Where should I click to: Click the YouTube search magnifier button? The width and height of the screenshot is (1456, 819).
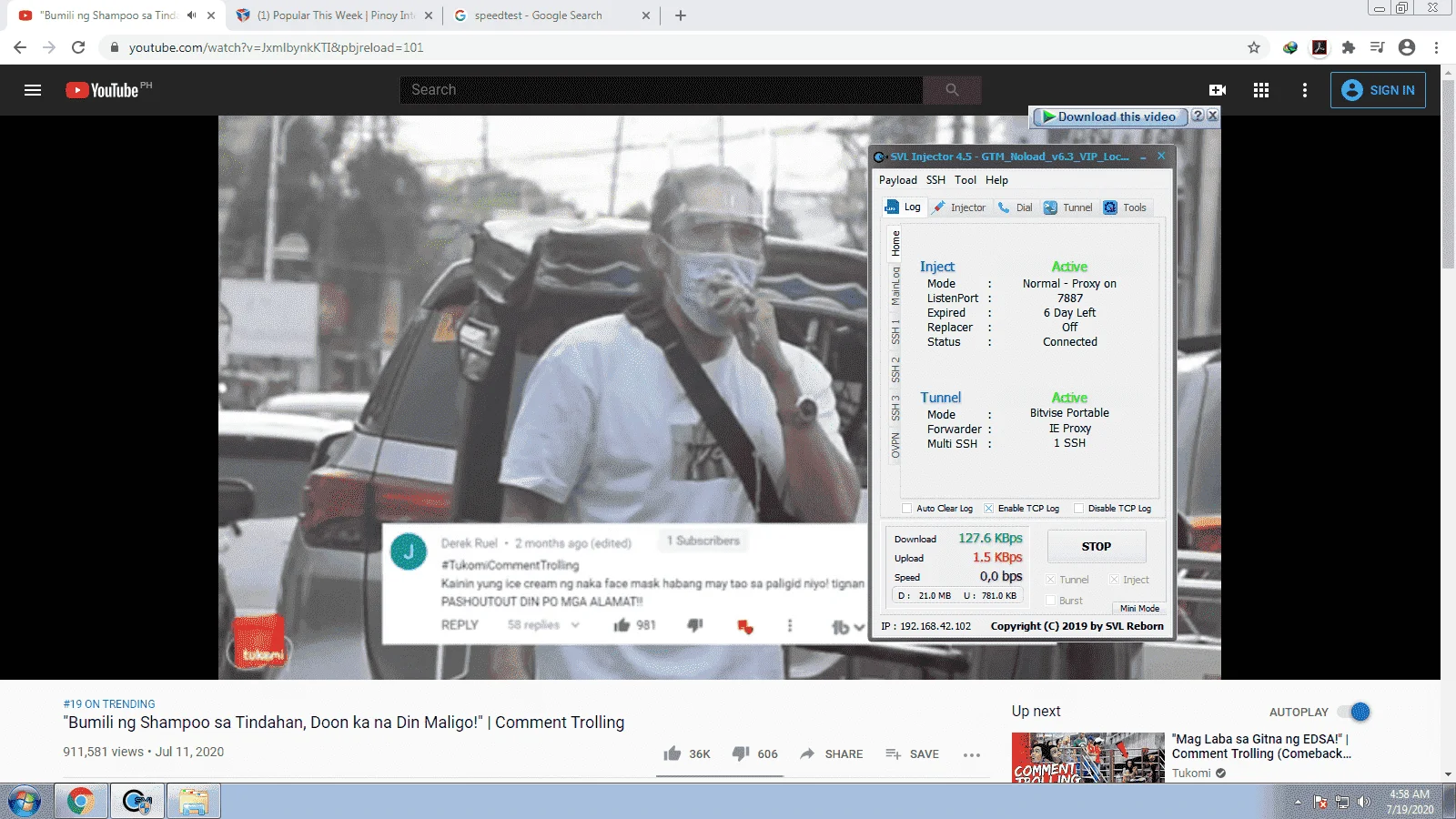tap(952, 90)
